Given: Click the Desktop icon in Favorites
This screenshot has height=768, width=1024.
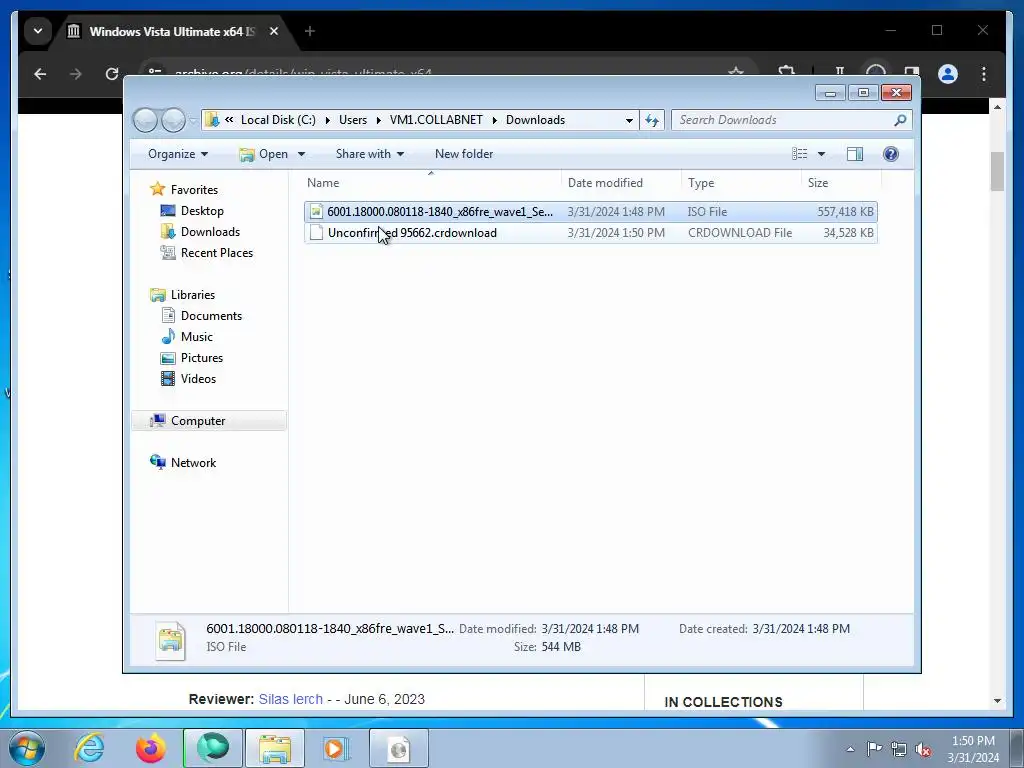Looking at the screenshot, I should pos(168,211).
